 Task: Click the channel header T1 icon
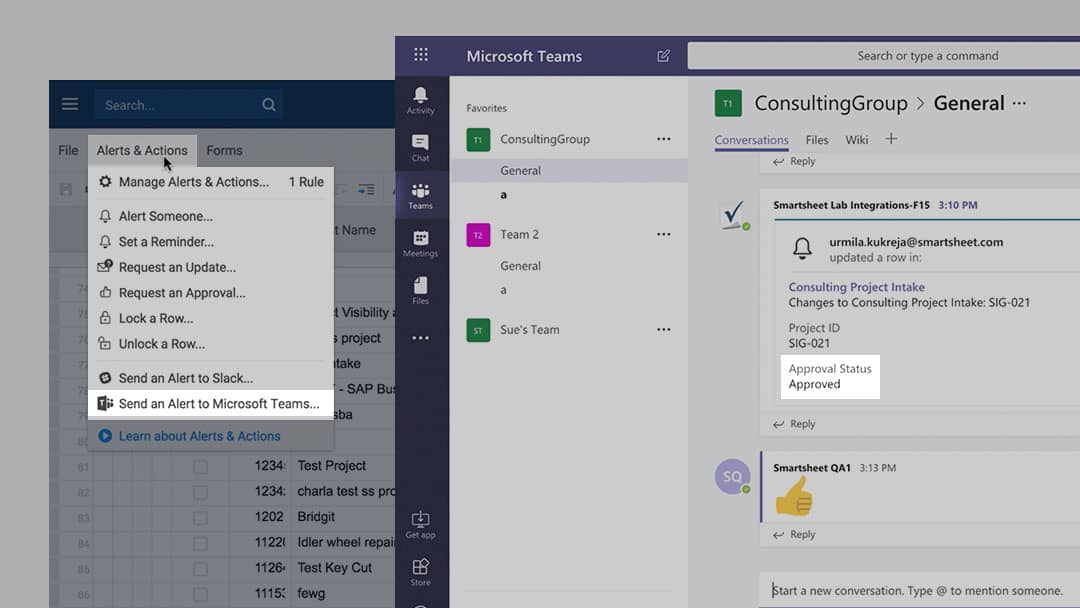tap(728, 103)
